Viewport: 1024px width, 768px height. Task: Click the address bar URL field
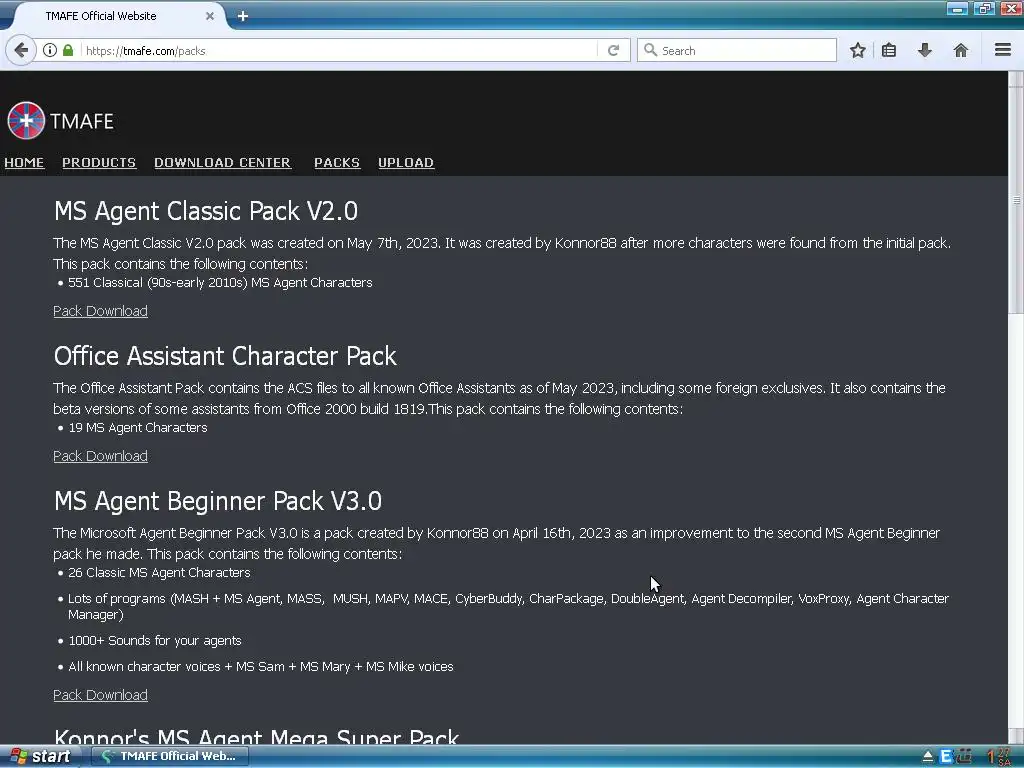coord(340,50)
